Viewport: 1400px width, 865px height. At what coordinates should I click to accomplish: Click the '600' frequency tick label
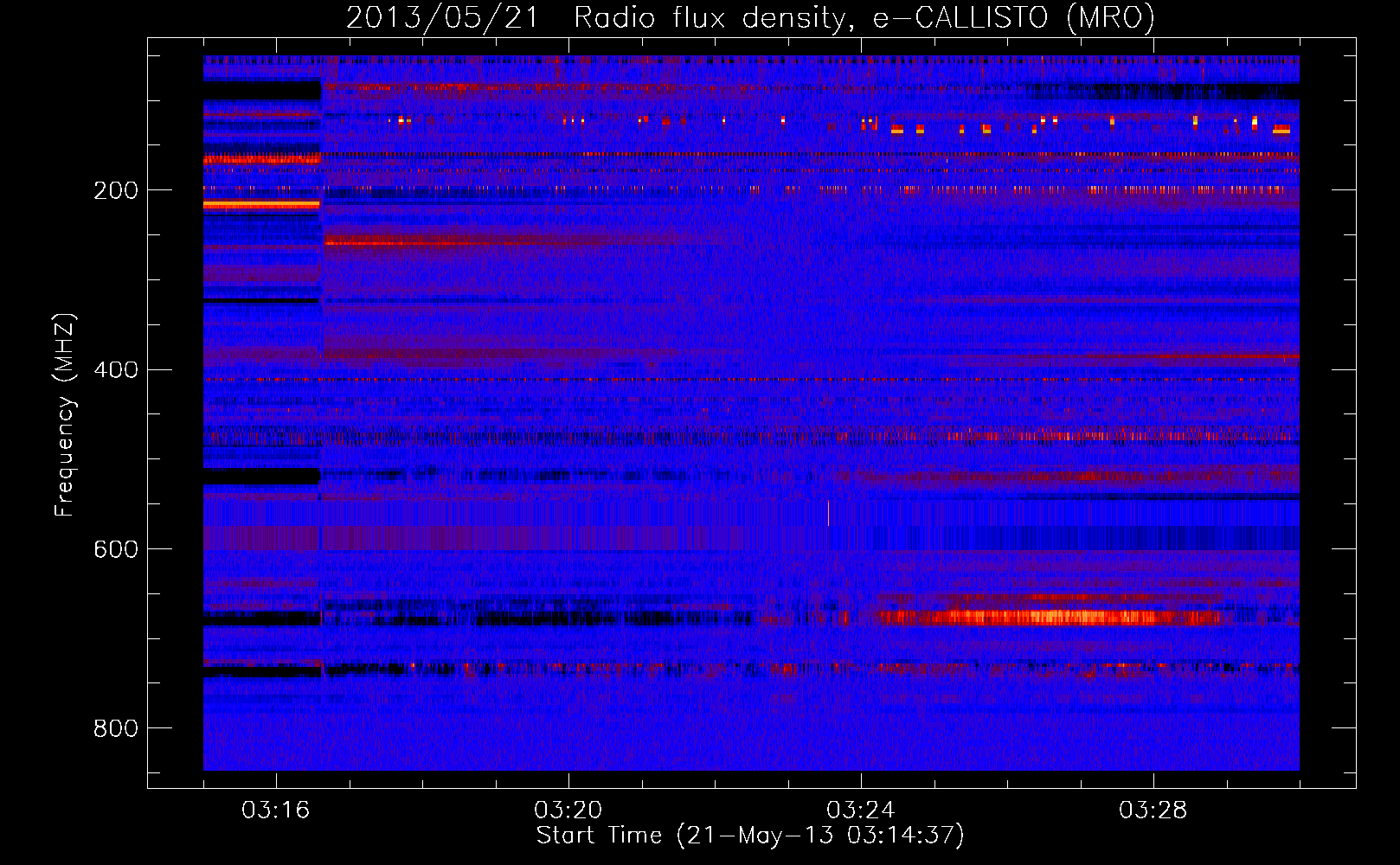click(116, 550)
